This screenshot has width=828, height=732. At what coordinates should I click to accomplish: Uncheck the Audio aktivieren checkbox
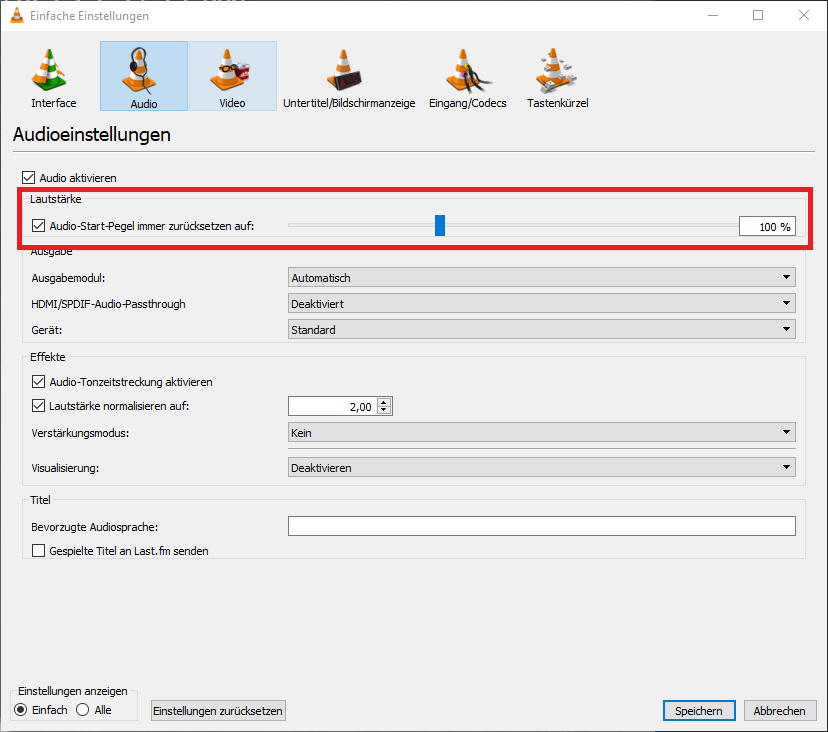tap(27, 178)
